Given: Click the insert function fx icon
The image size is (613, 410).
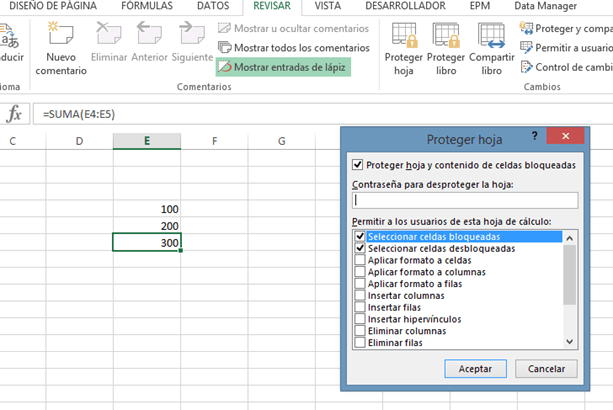Looking at the screenshot, I should pos(14,114).
